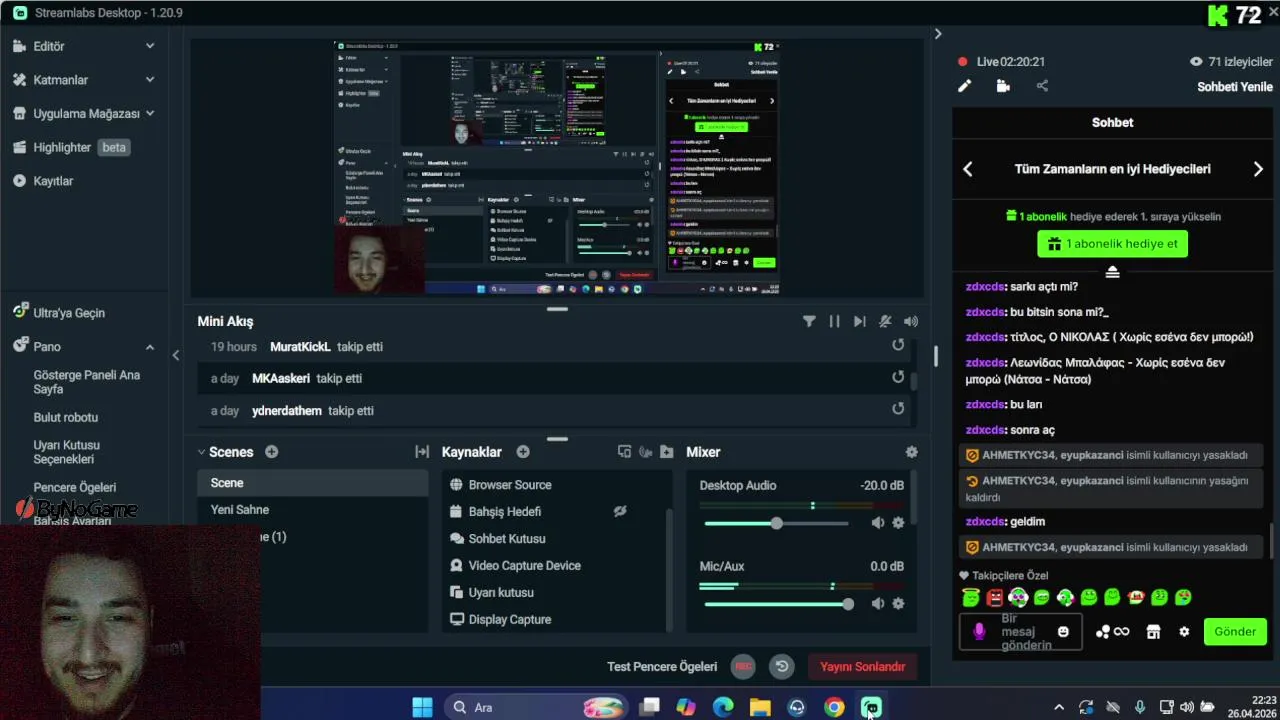Open chat settings gear icon

(x=1185, y=632)
